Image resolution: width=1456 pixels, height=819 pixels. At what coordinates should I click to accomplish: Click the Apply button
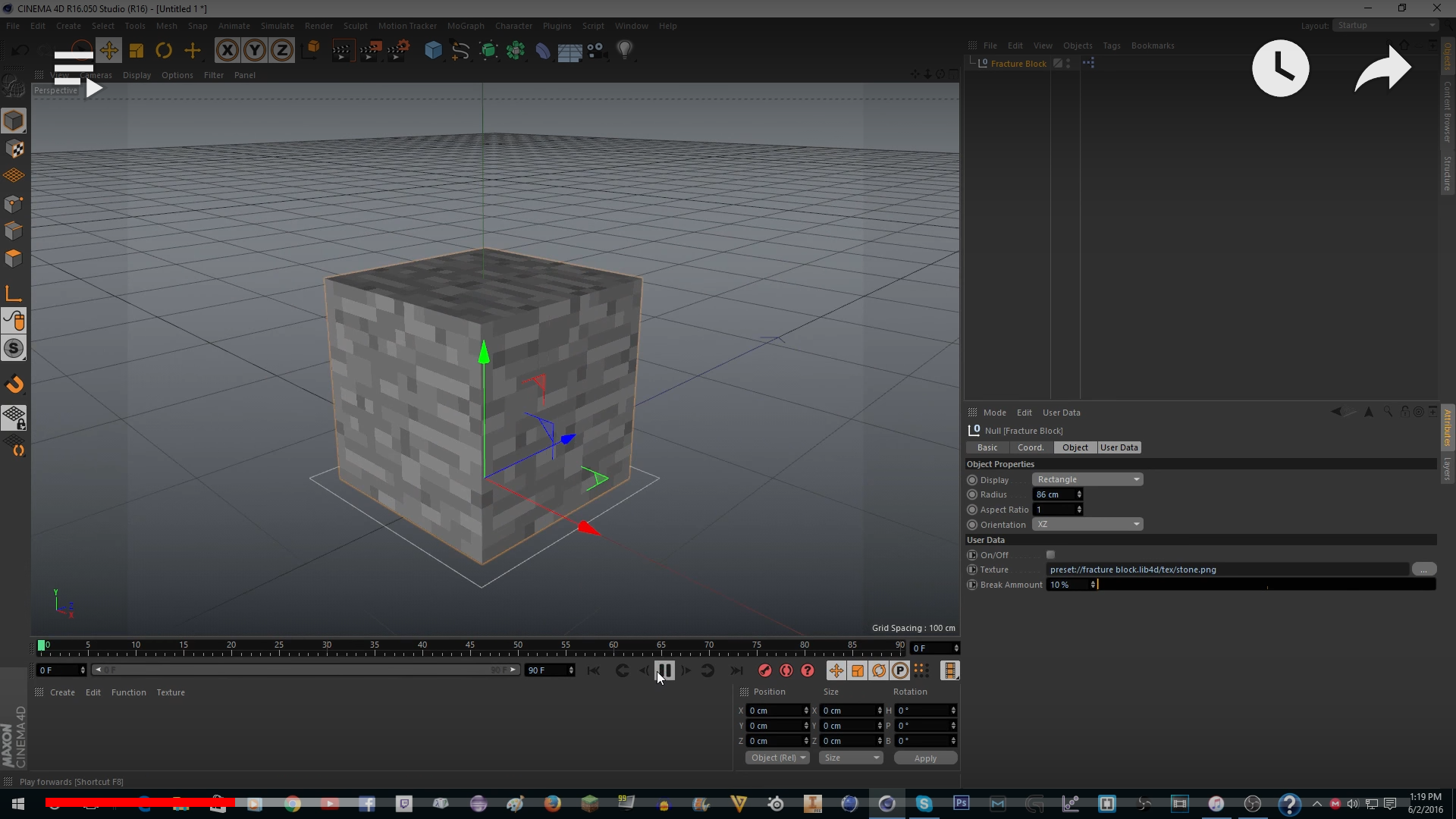coord(925,758)
